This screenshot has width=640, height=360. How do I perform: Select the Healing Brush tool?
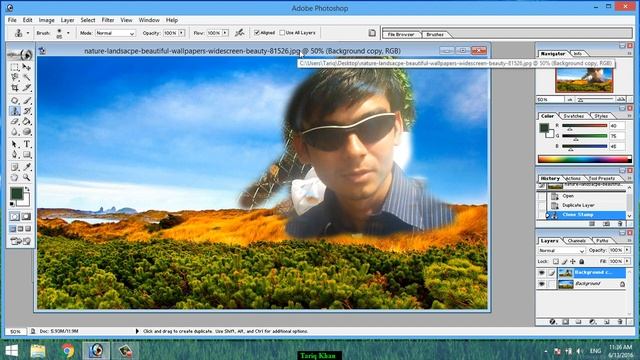coord(15,100)
